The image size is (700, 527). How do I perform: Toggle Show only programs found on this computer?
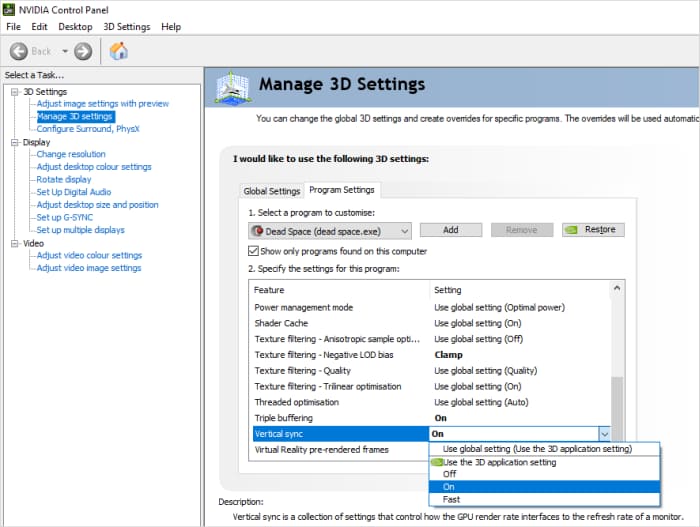(253, 251)
